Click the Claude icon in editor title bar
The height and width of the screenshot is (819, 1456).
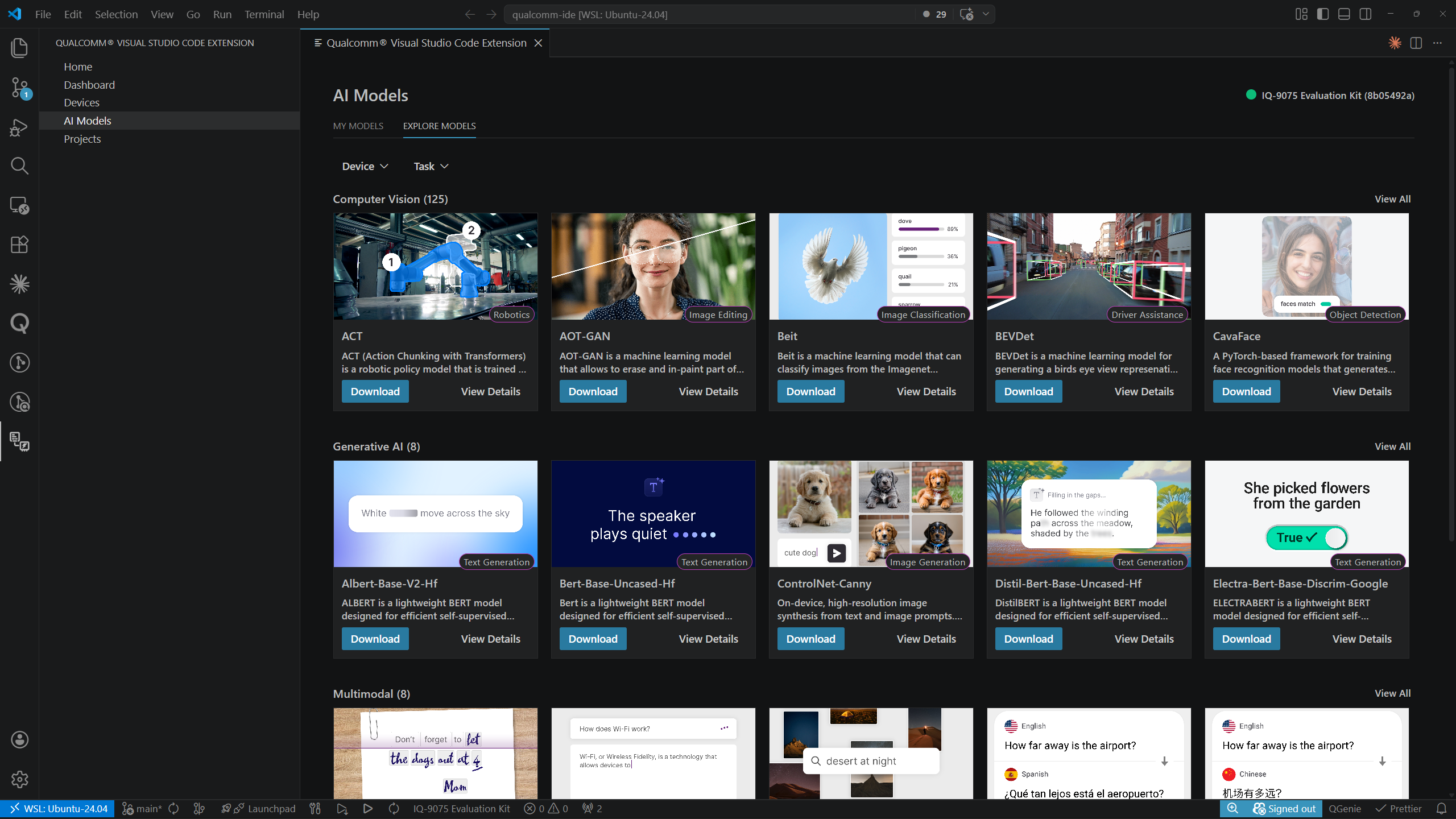1395,43
